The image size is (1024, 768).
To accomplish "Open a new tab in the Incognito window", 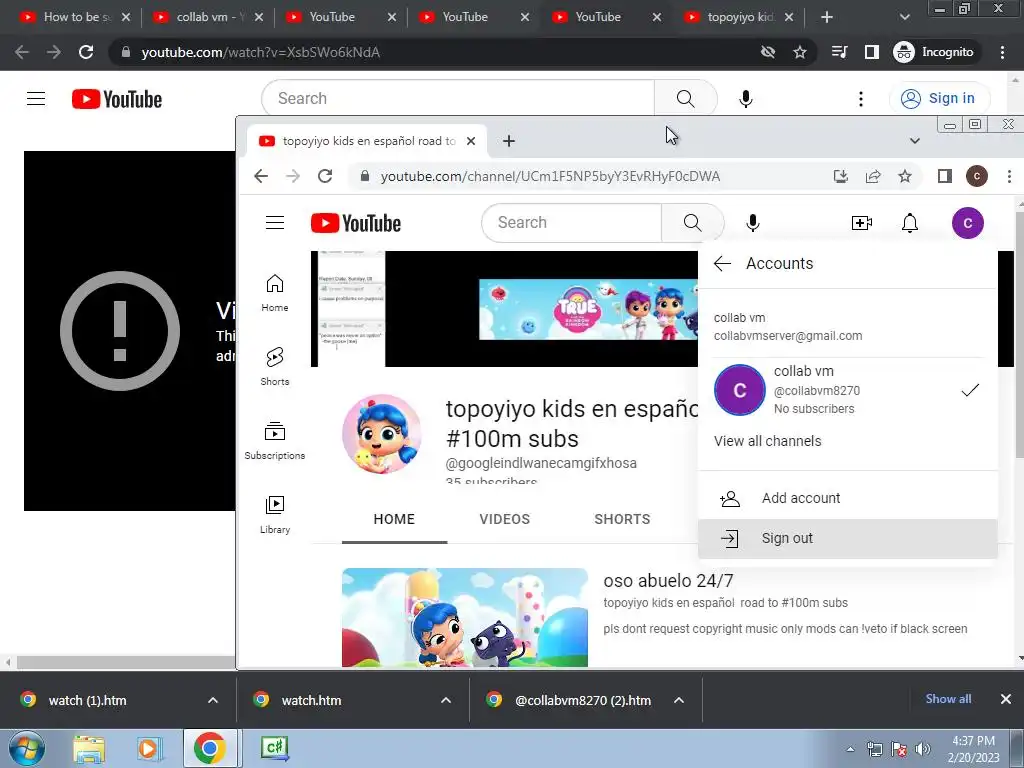I will tap(827, 17).
